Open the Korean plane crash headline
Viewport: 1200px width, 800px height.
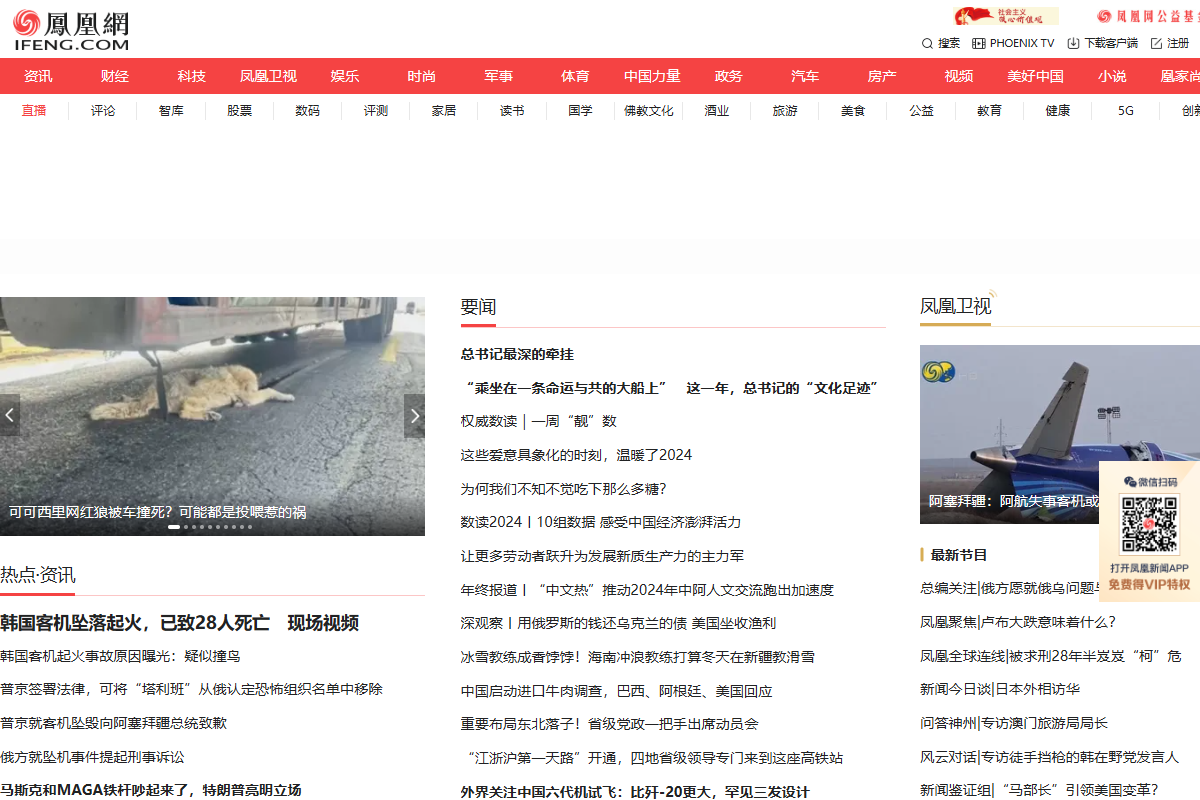pyautogui.click(x=182, y=622)
